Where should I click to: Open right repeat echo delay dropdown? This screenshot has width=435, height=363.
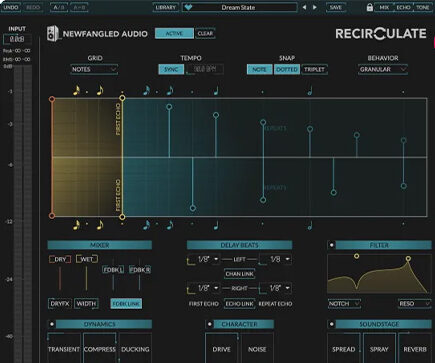(x=275, y=288)
